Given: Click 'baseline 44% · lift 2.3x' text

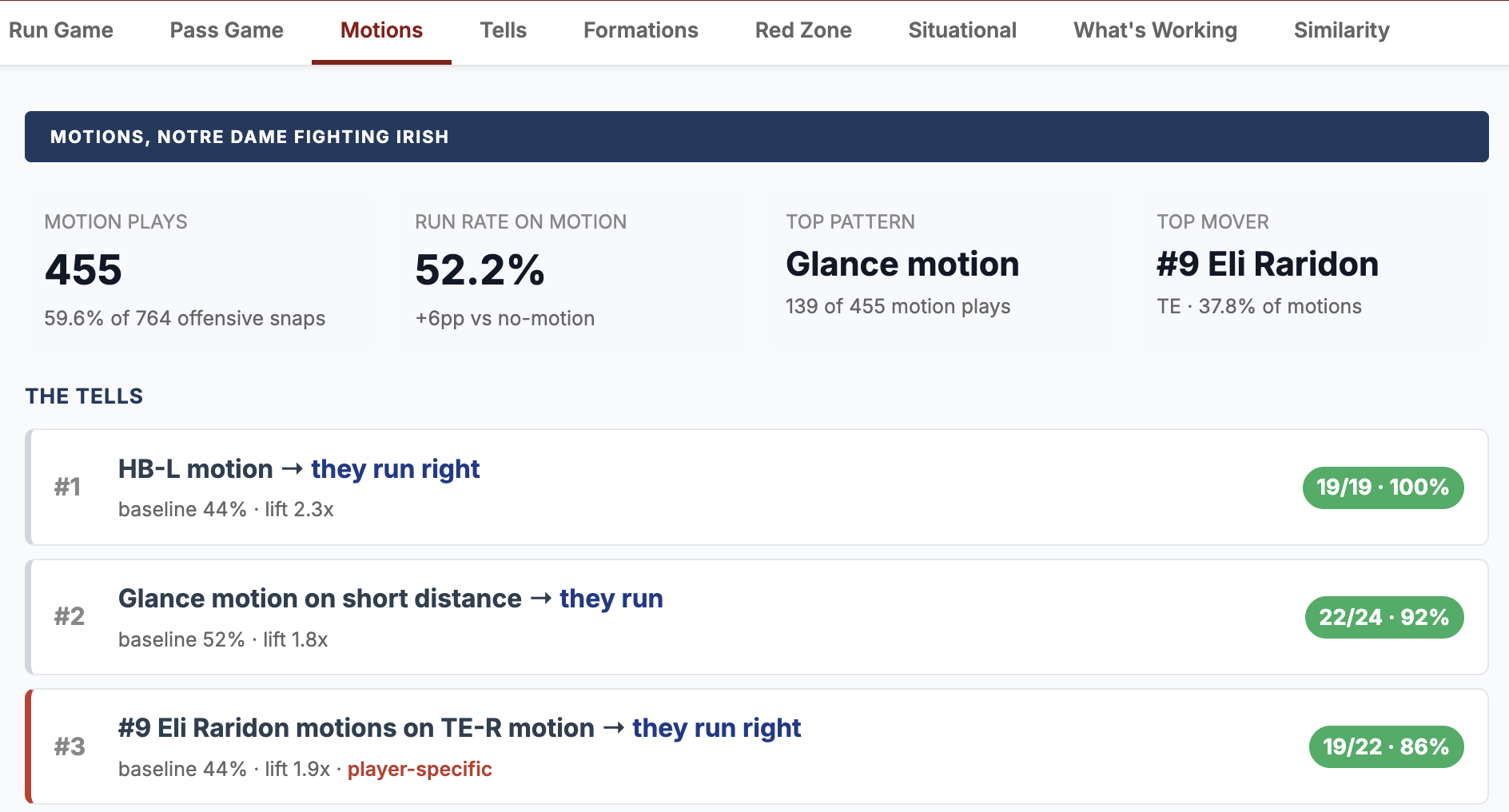Looking at the screenshot, I should tap(226, 509).
